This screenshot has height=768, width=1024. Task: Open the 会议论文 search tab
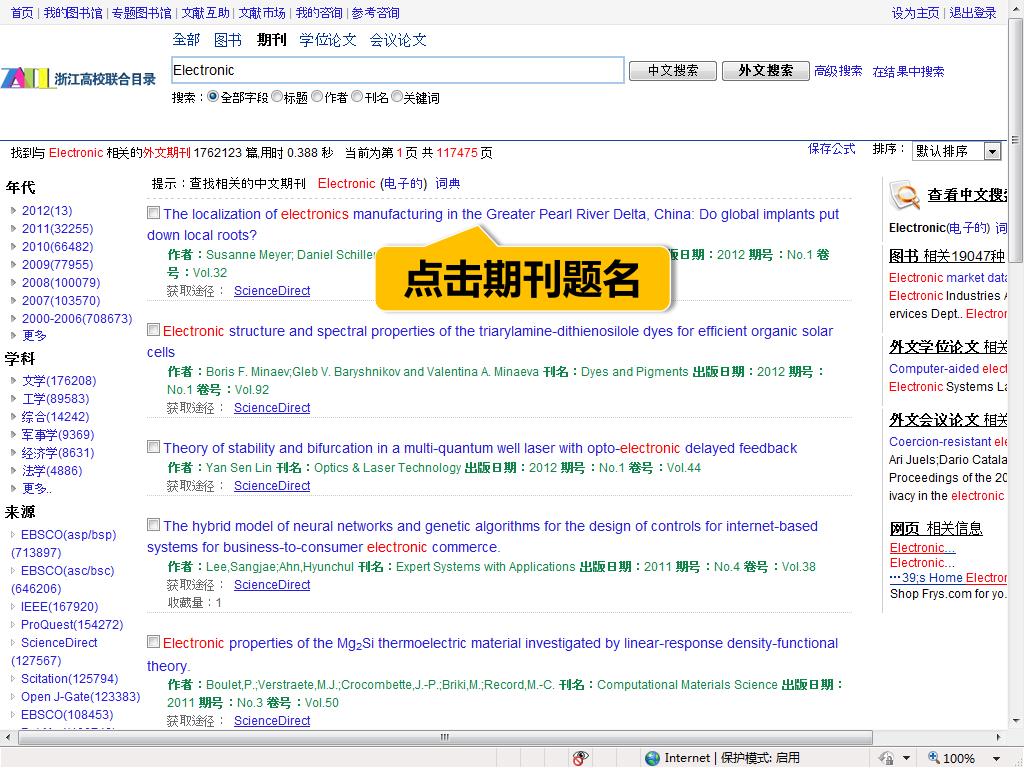click(x=398, y=40)
